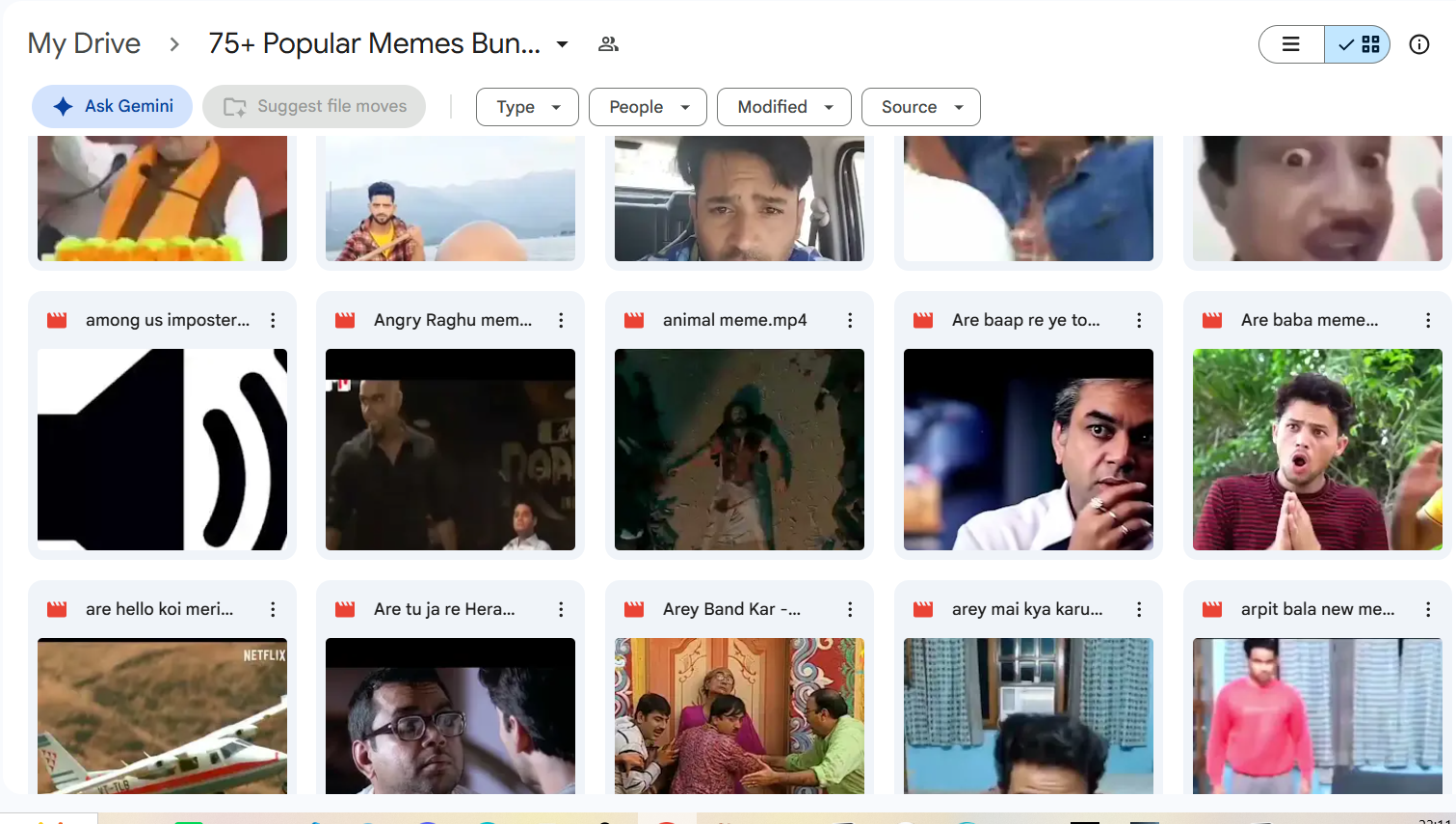Open the Type filter dropdown
1456x824 pixels.
pyautogui.click(x=527, y=107)
